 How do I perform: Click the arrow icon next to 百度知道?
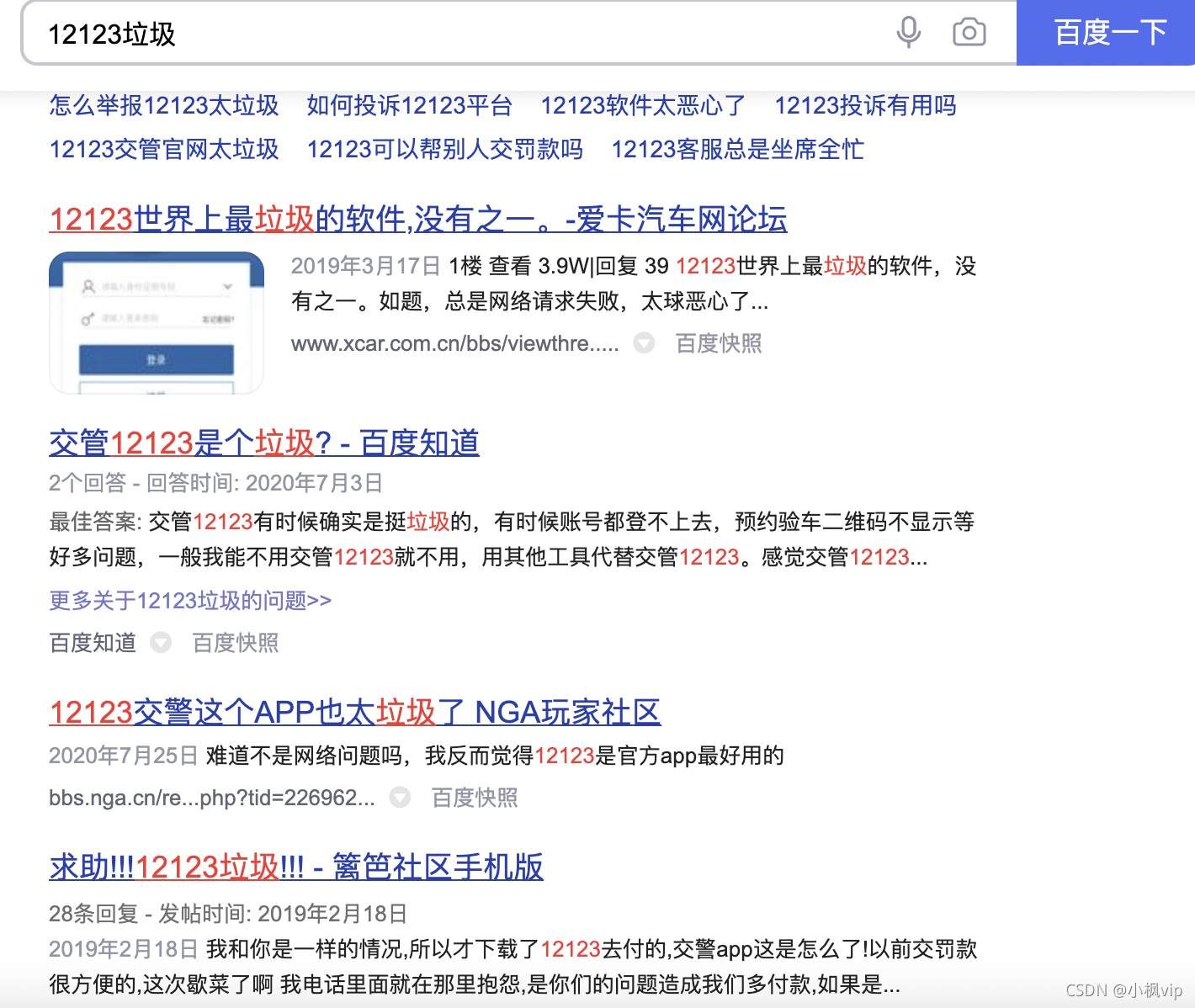coord(161,643)
